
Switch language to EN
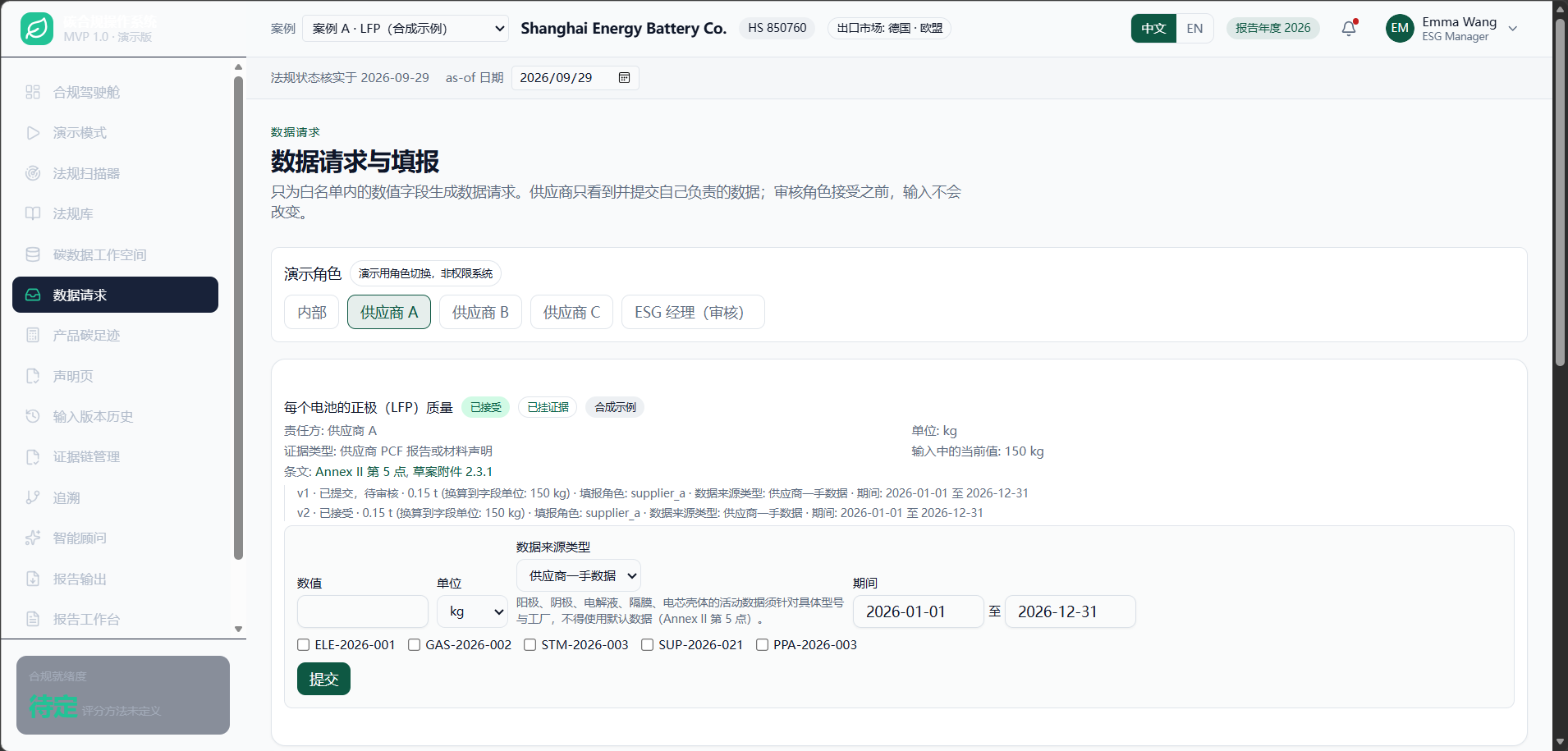[1194, 29]
